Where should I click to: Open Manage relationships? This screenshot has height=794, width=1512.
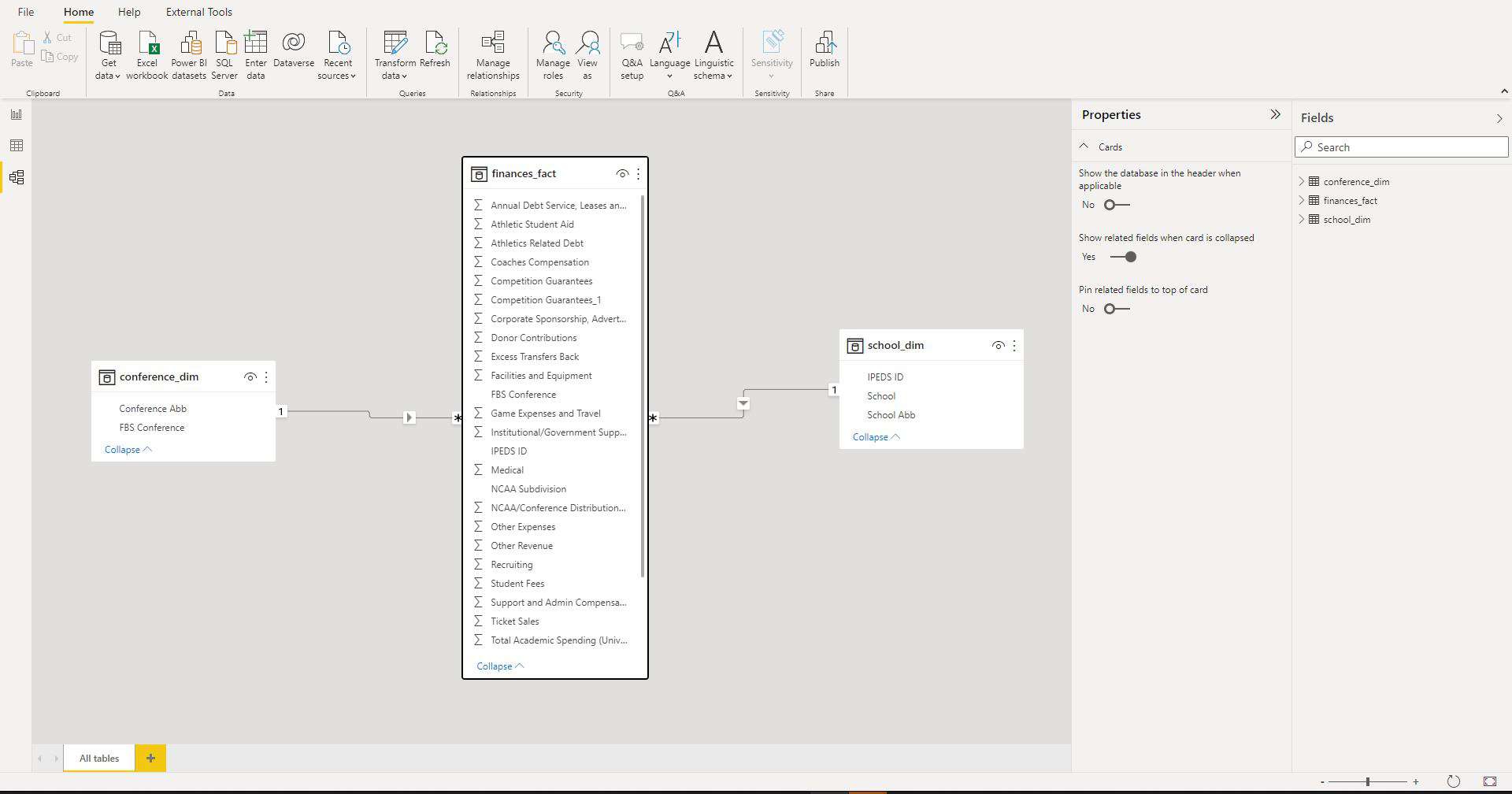click(492, 54)
